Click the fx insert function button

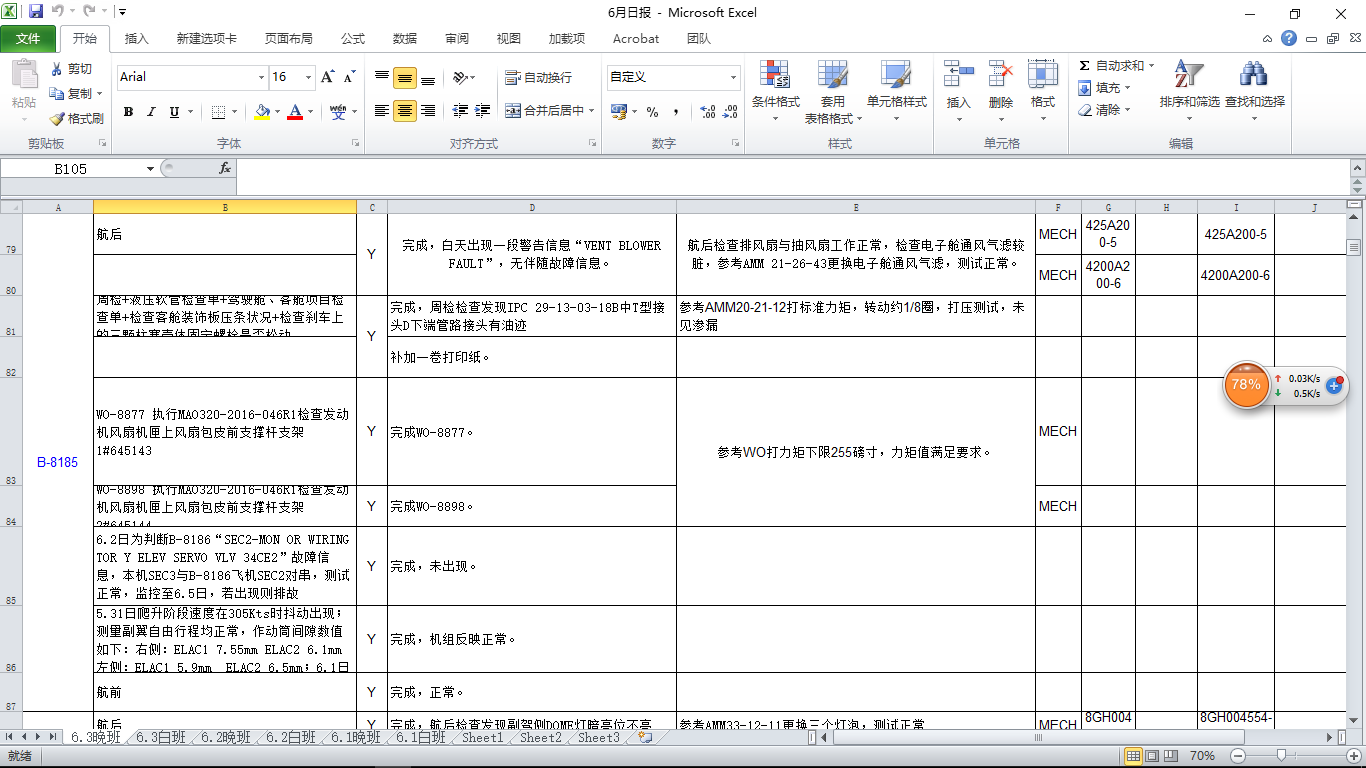click(x=225, y=169)
